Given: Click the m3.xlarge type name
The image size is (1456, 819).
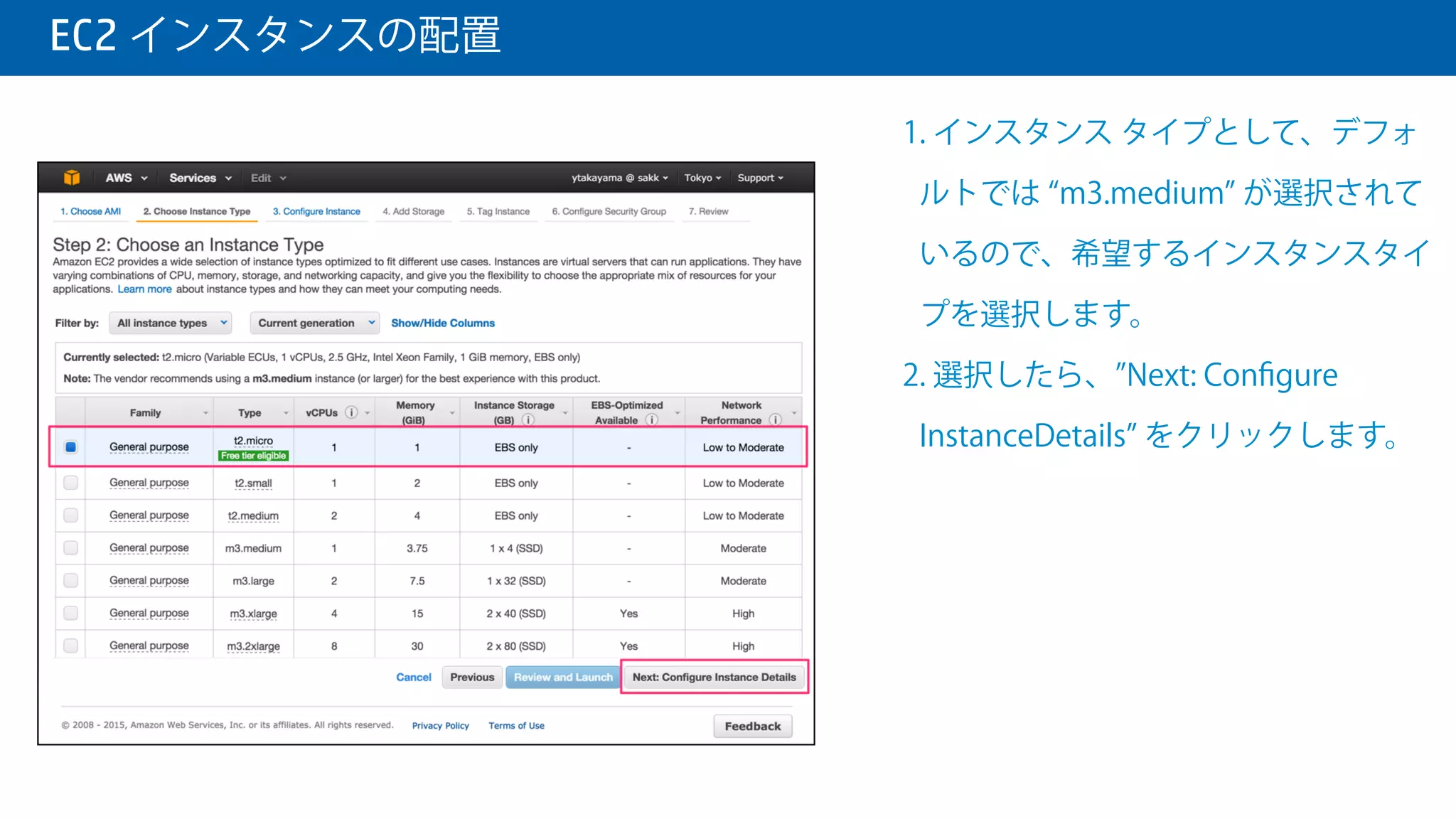Looking at the screenshot, I should 253,613.
